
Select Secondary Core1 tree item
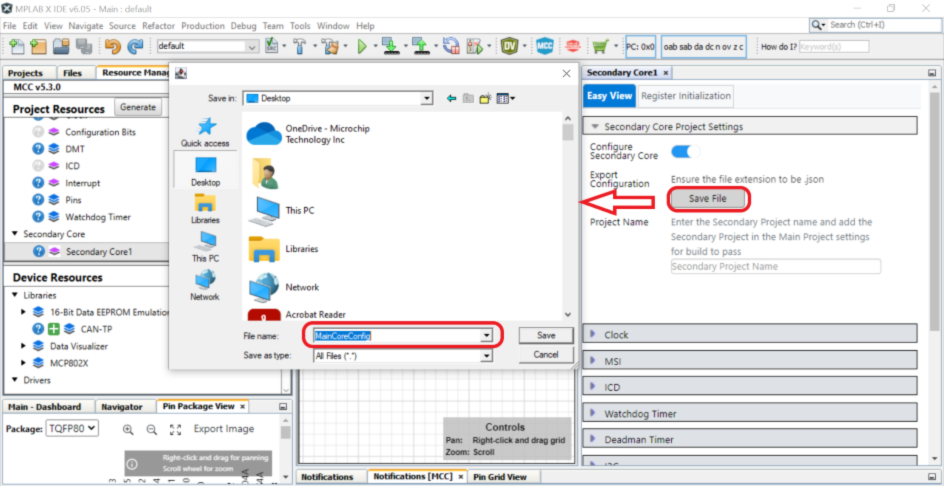click(98, 251)
